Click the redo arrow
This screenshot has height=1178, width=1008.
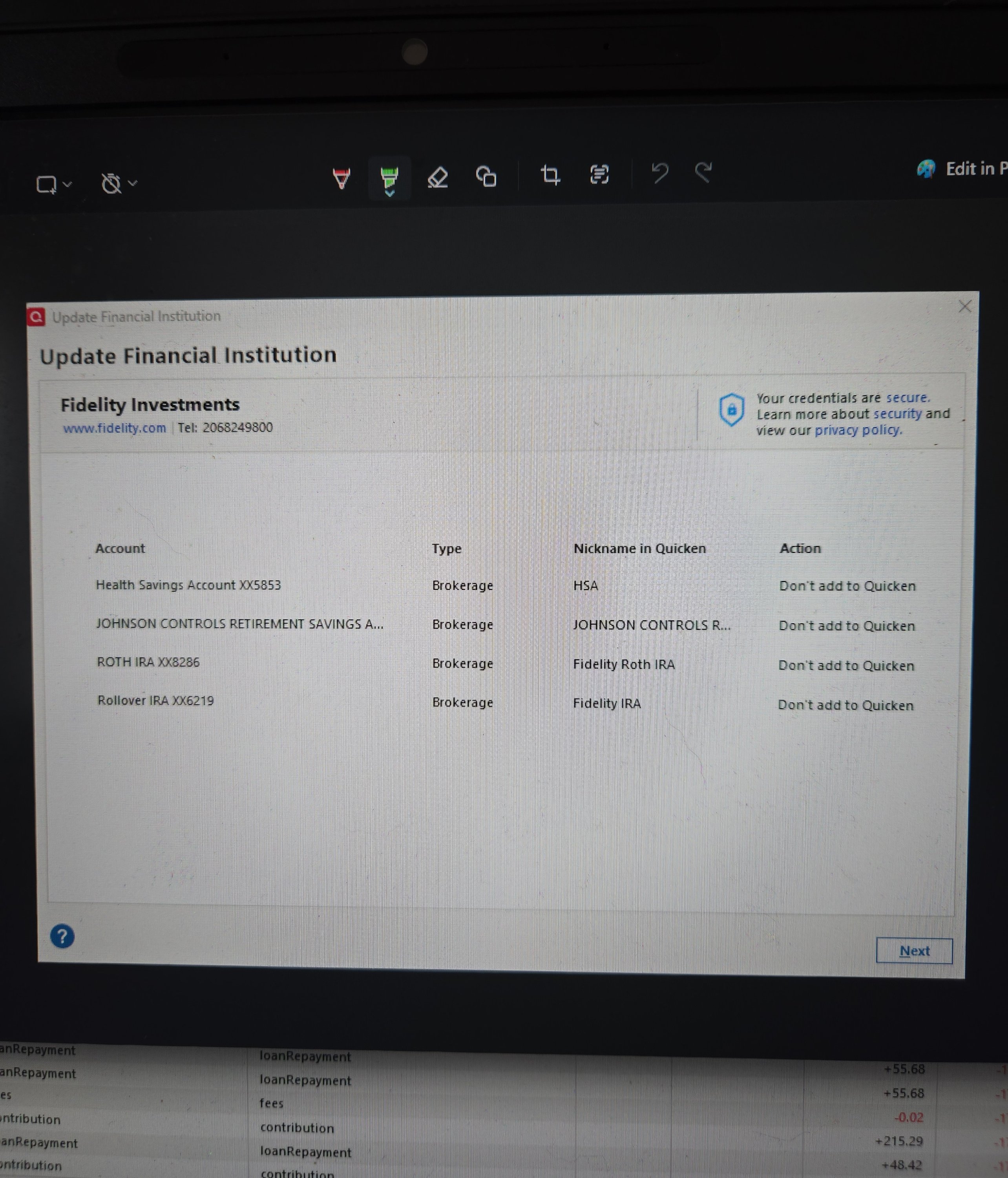[x=704, y=172]
